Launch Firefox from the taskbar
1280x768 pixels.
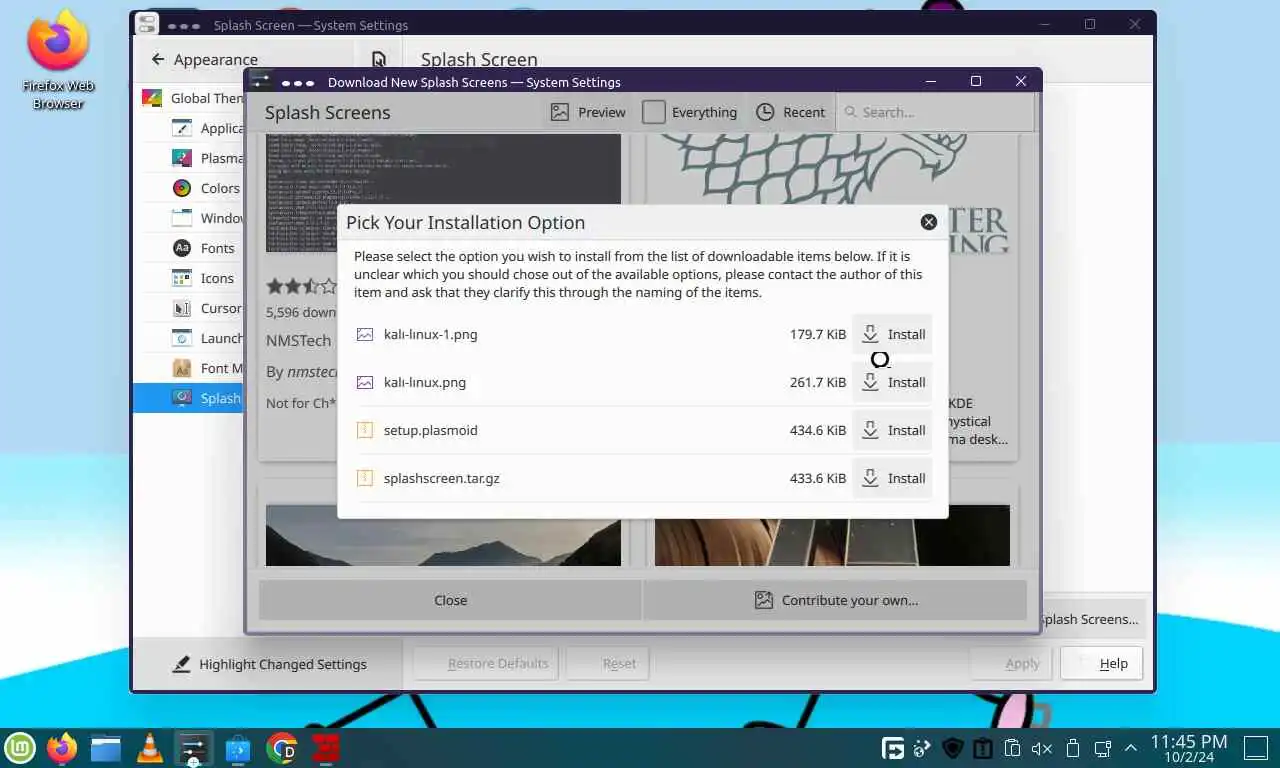[x=62, y=748]
